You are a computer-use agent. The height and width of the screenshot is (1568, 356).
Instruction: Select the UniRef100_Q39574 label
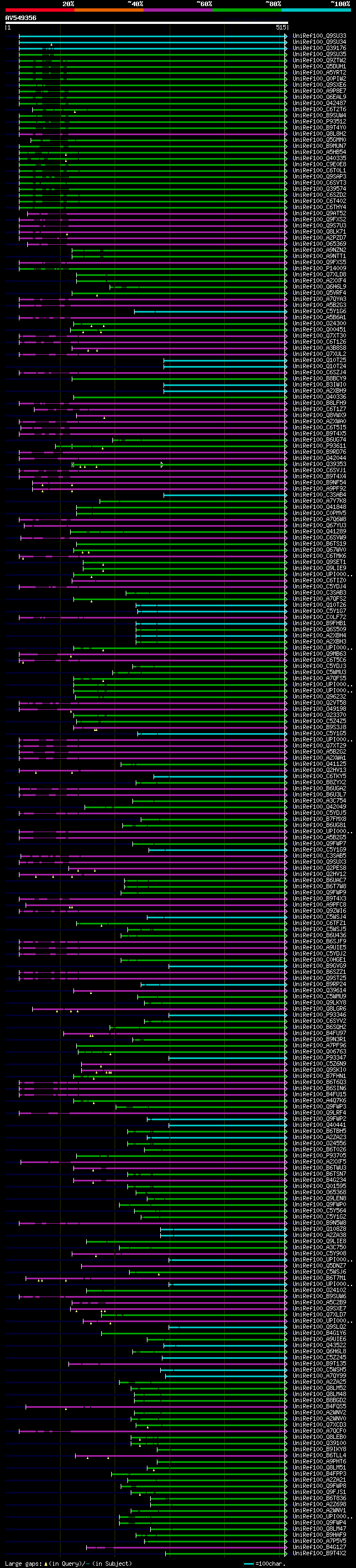tap(319, 189)
